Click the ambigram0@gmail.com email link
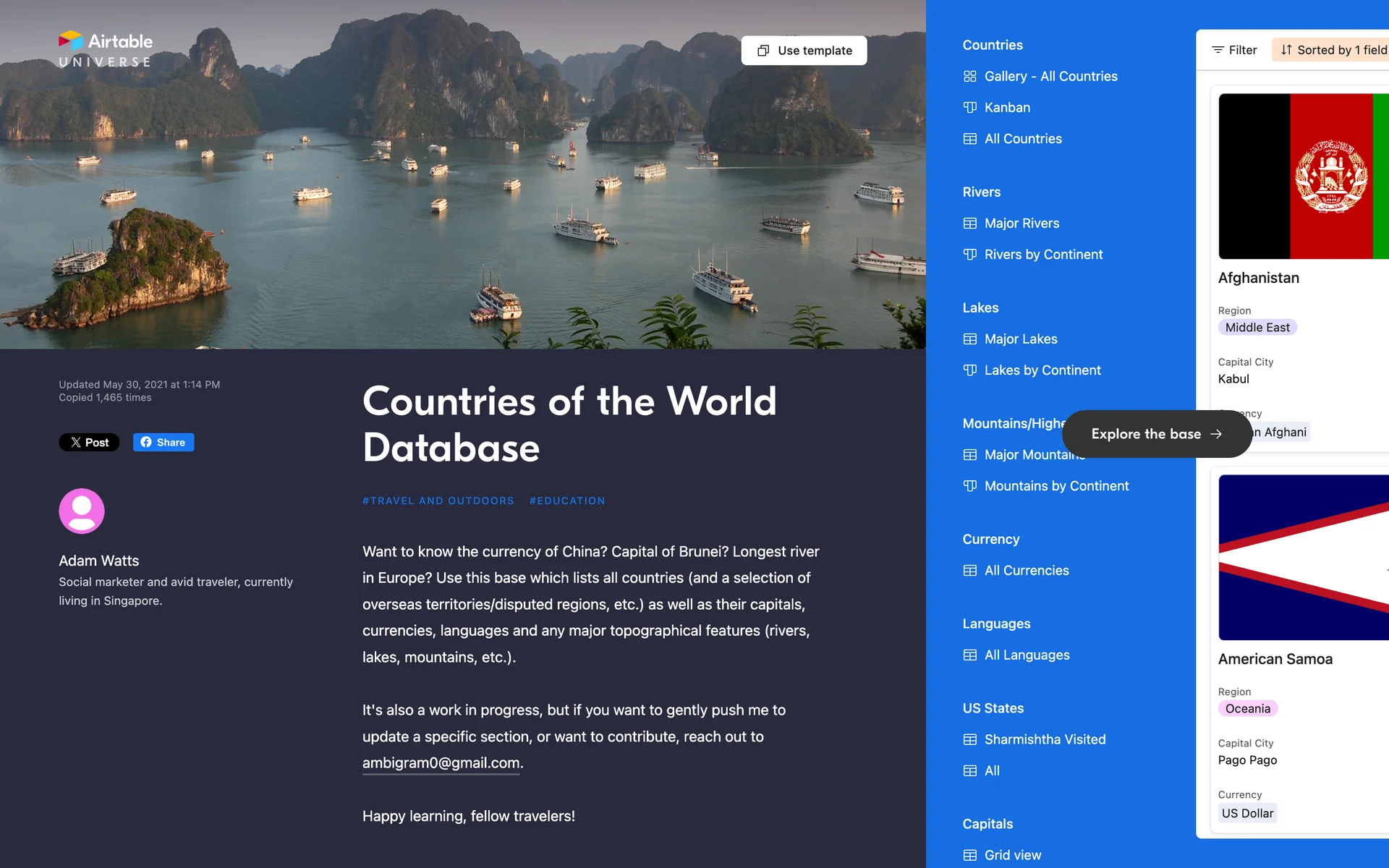The image size is (1389, 868). [x=441, y=762]
